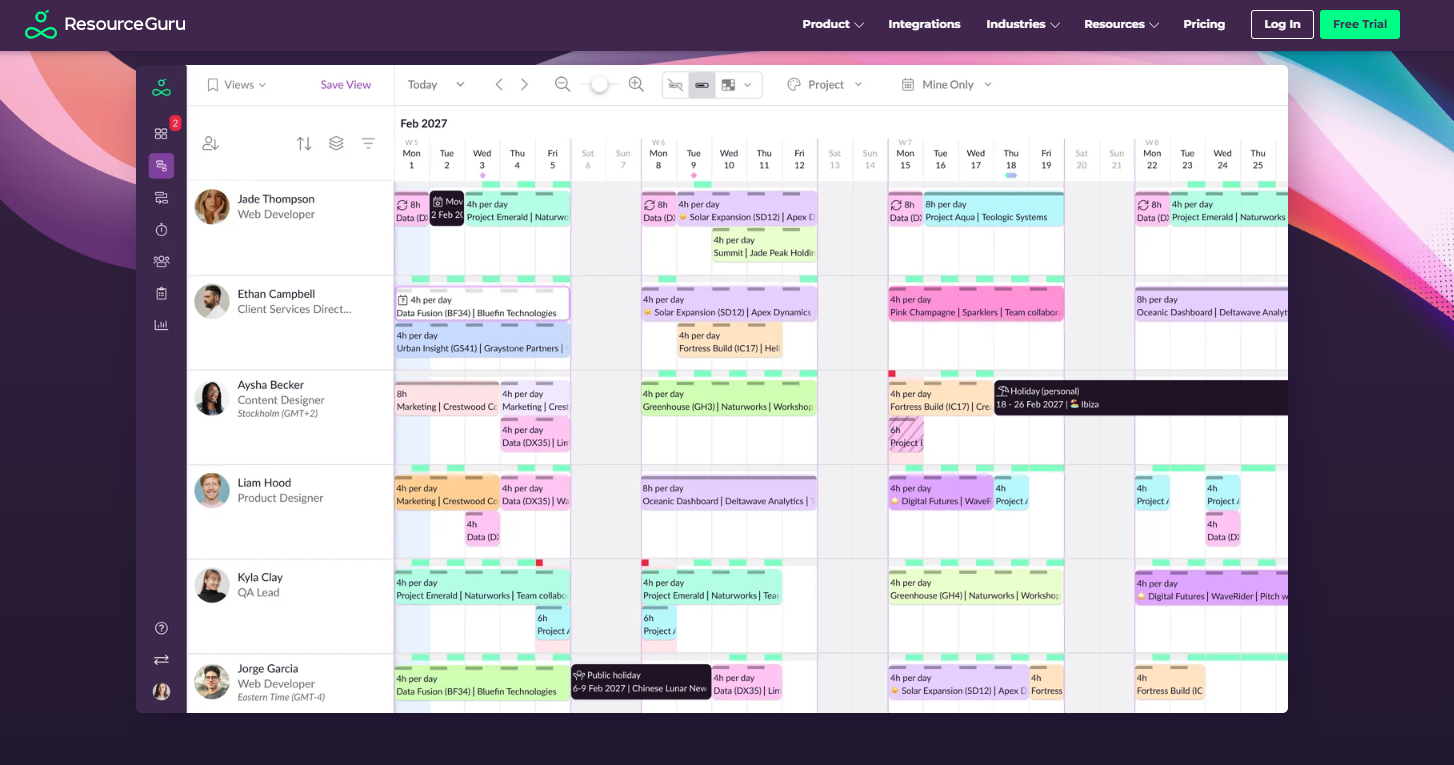Select the Schedule view sidebar icon

(x=161, y=166)
